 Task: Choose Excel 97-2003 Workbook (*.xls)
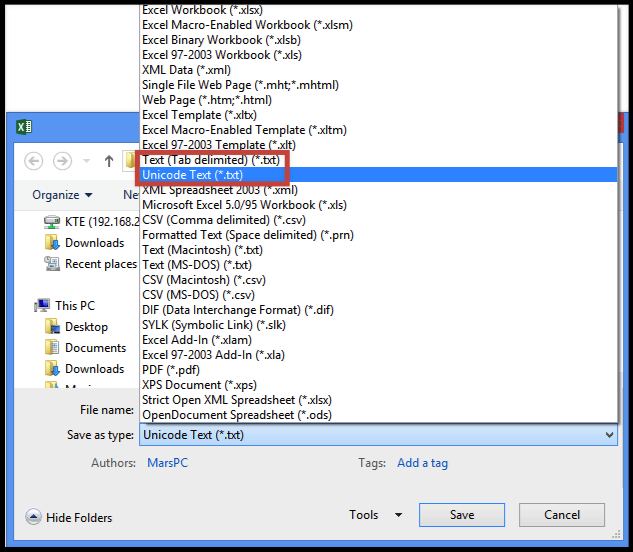379,55
